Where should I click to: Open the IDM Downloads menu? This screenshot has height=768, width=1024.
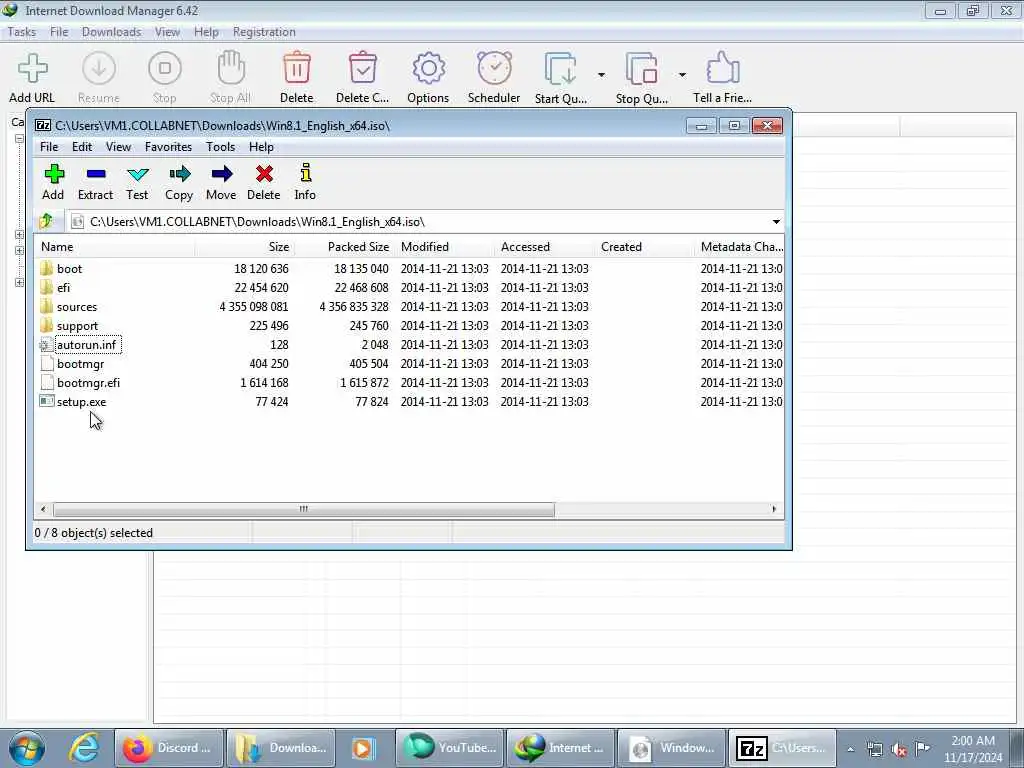(x=112, y=32)
